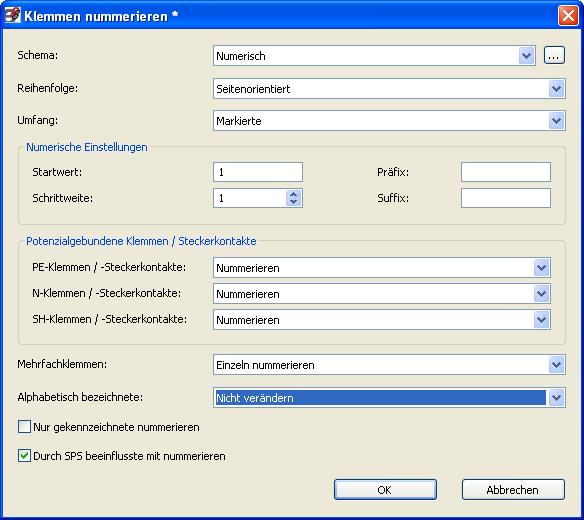The width and height of the screenshot is (584, 520).
Task: Click into the Präfix text field
Action: (x=506, y=172)
